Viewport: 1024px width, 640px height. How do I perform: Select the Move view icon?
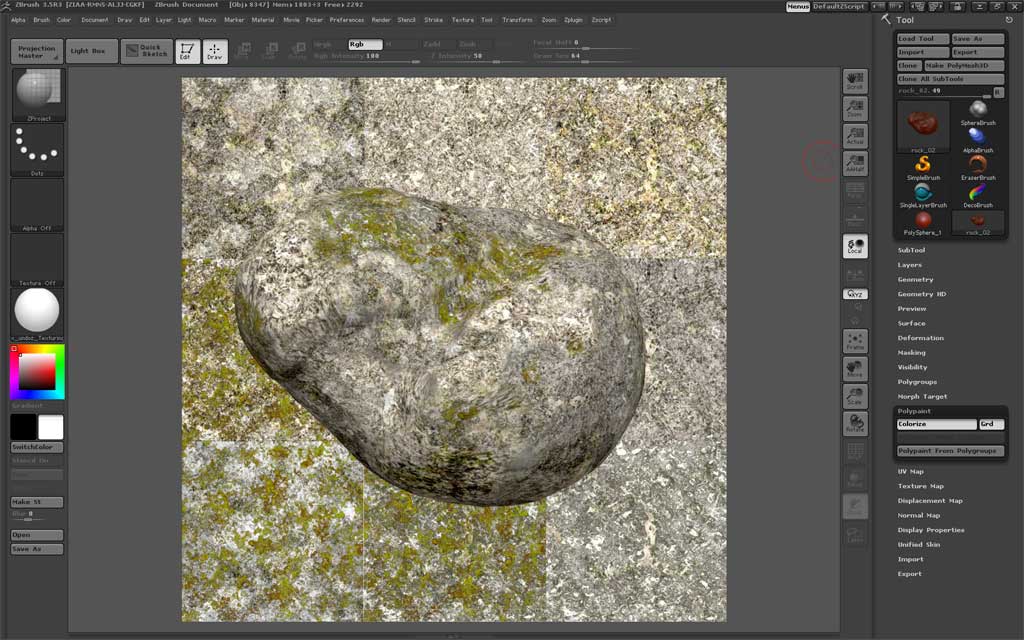(x=855, y=369)
